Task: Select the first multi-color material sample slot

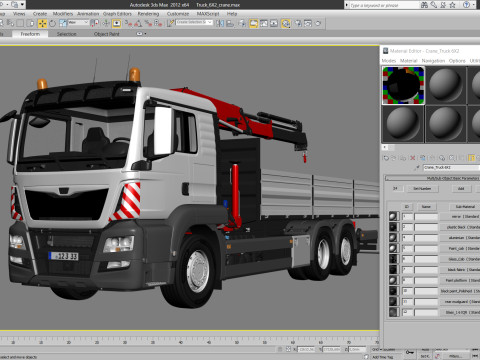Action: pos(403,85)
